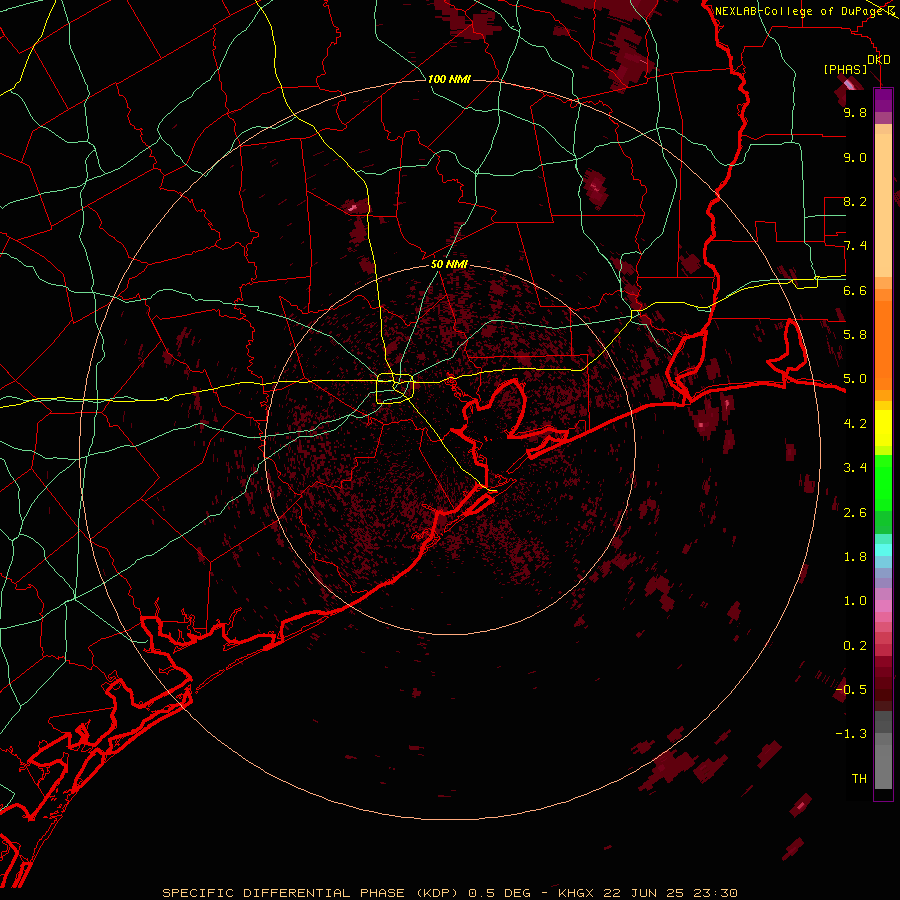The width and height of the screenshot is (900, 900).
Task: Click the 0.2 scale value
Action: 855,646
